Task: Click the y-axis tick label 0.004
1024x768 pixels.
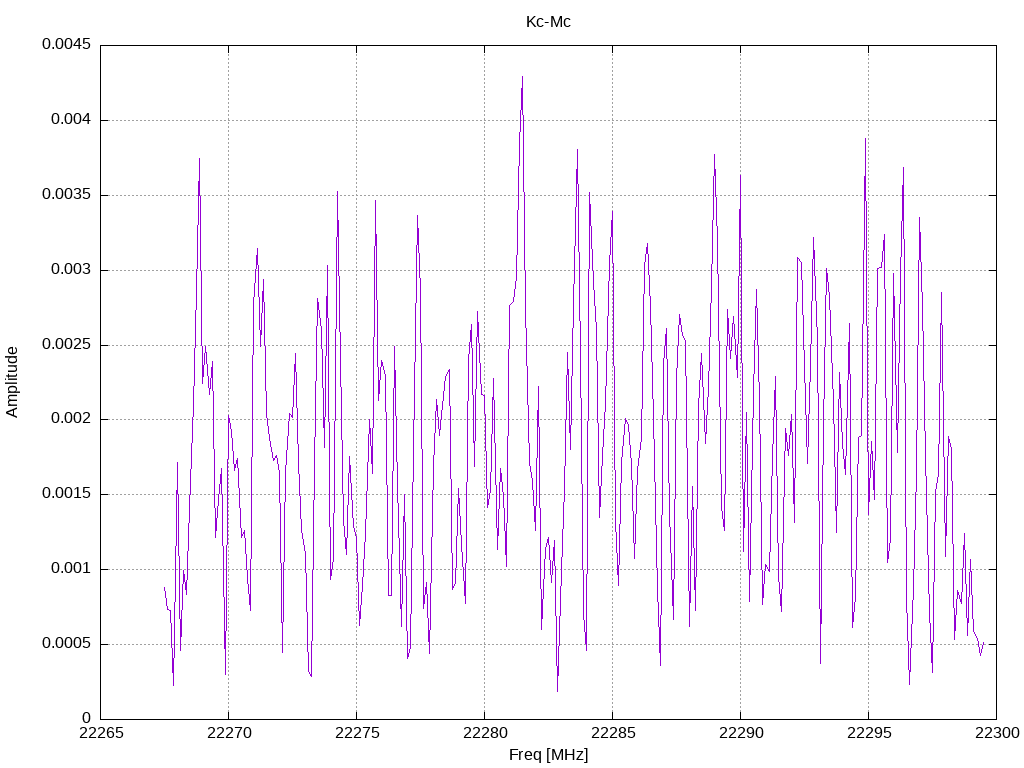Action: pos(71,120)
